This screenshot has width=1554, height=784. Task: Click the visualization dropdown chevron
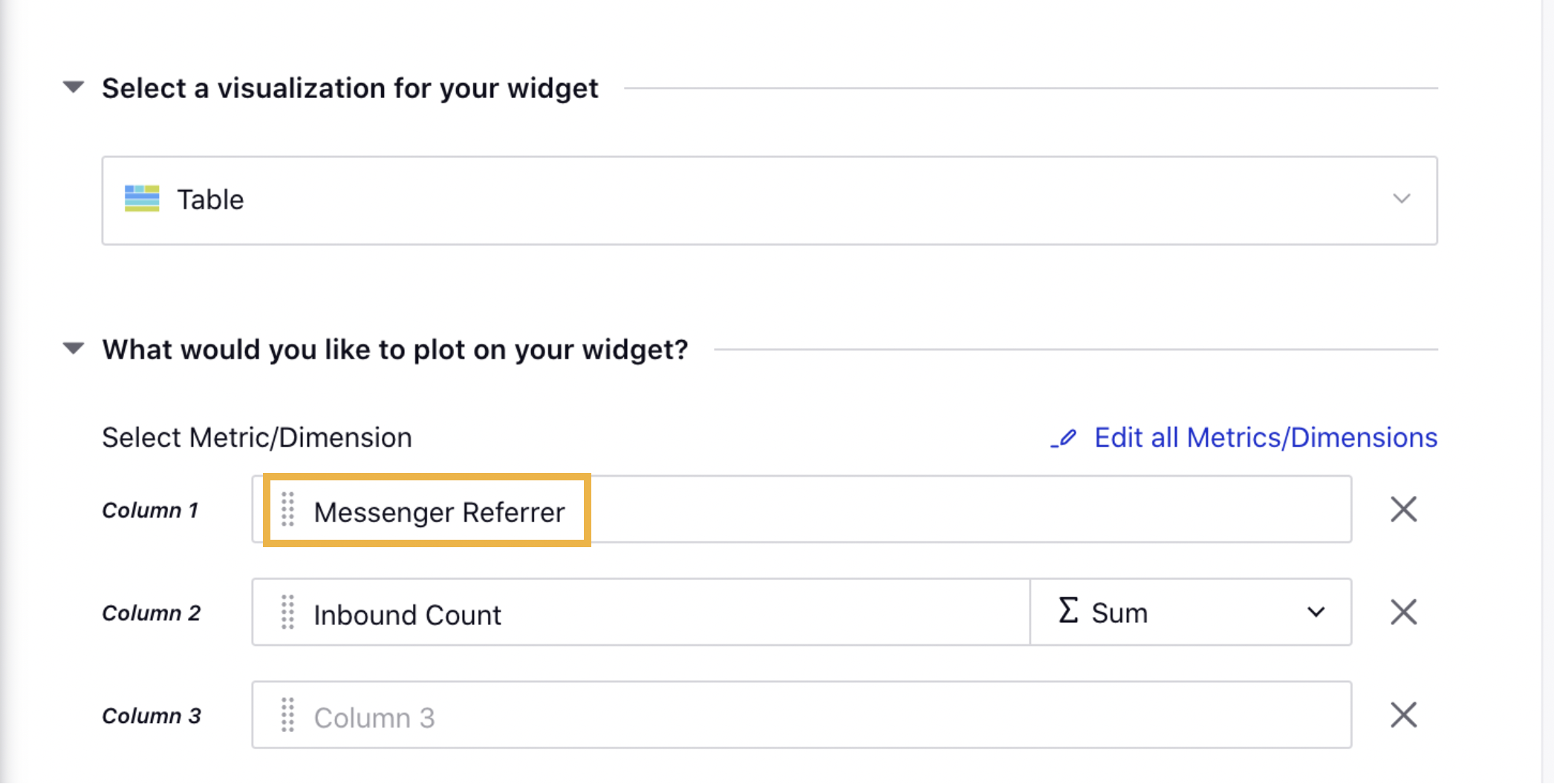coord(1401,199)
